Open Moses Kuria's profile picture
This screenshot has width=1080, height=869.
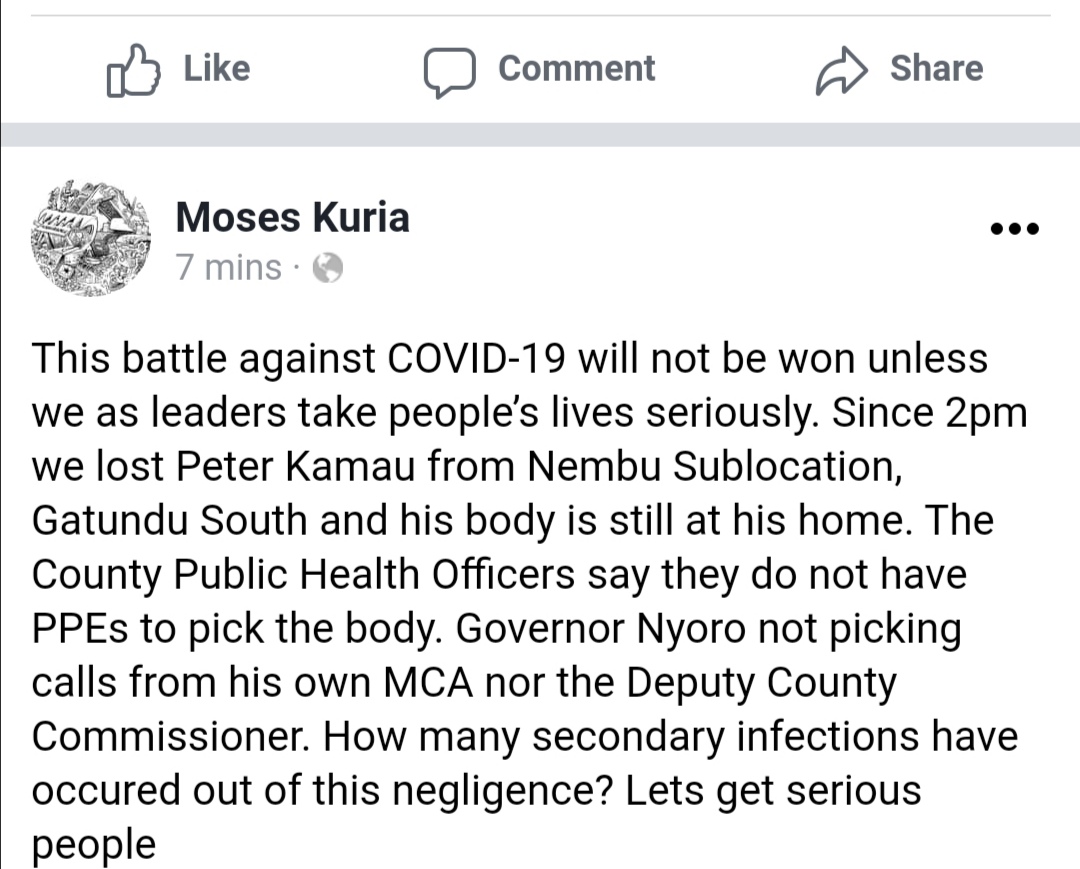[91, 238]
